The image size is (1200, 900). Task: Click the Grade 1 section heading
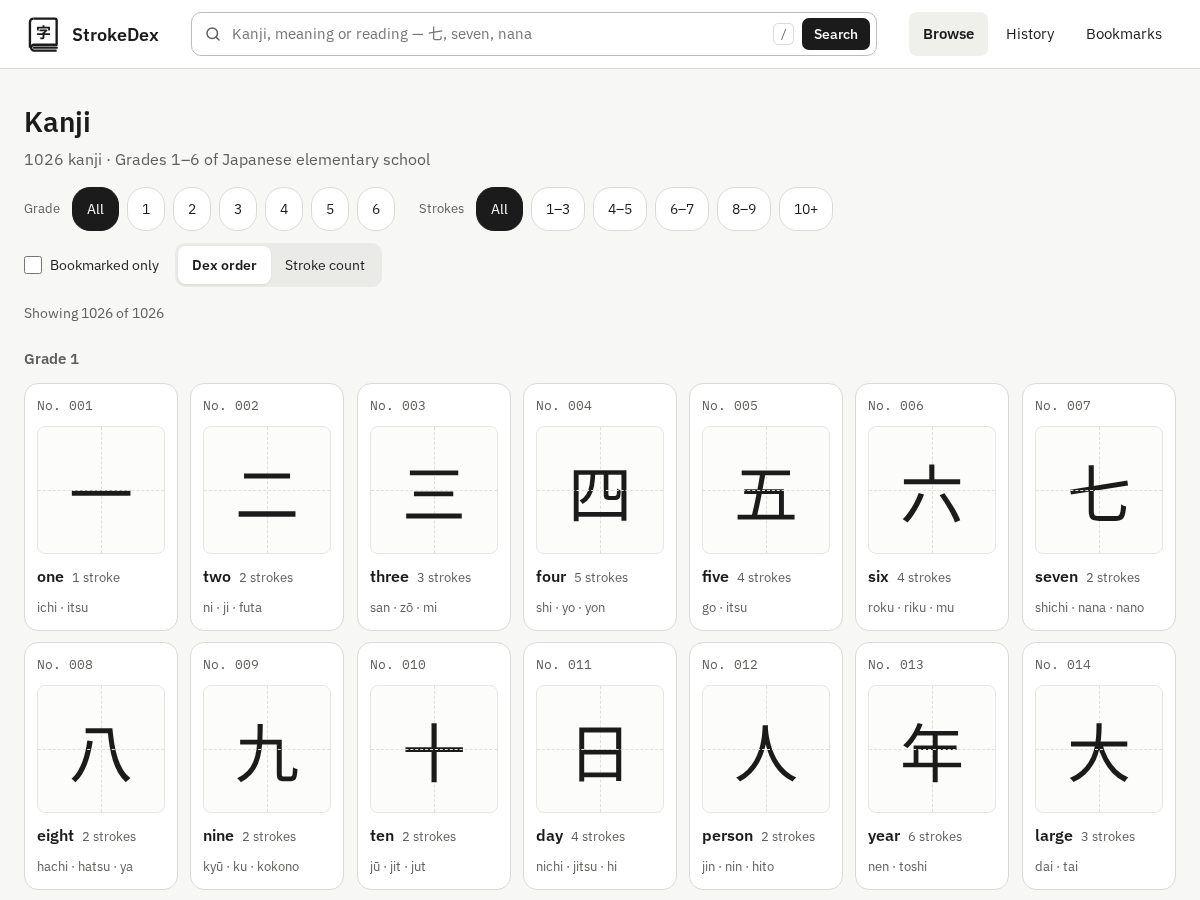click(51, 359)
